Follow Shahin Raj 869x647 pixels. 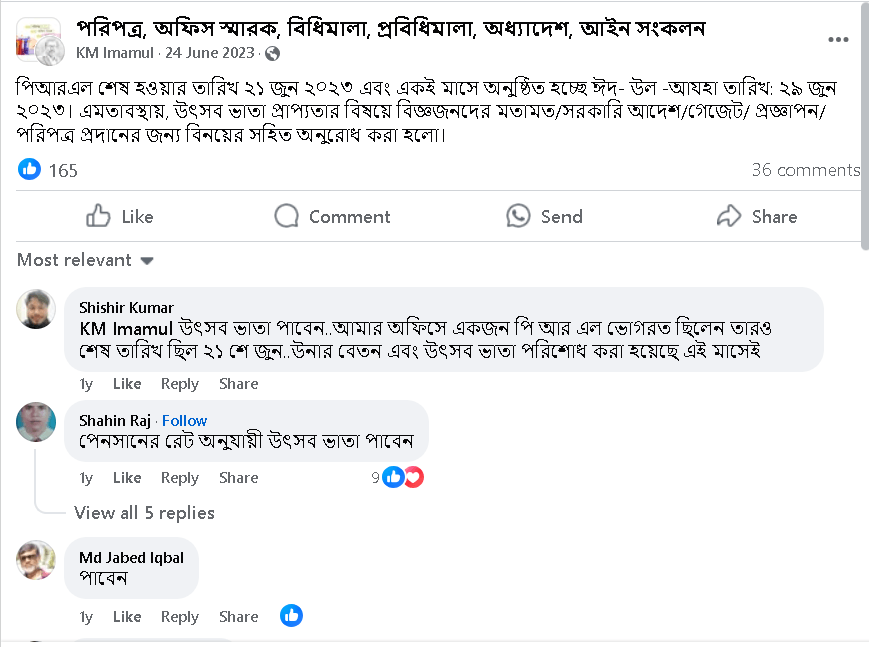tap(185, 421)
